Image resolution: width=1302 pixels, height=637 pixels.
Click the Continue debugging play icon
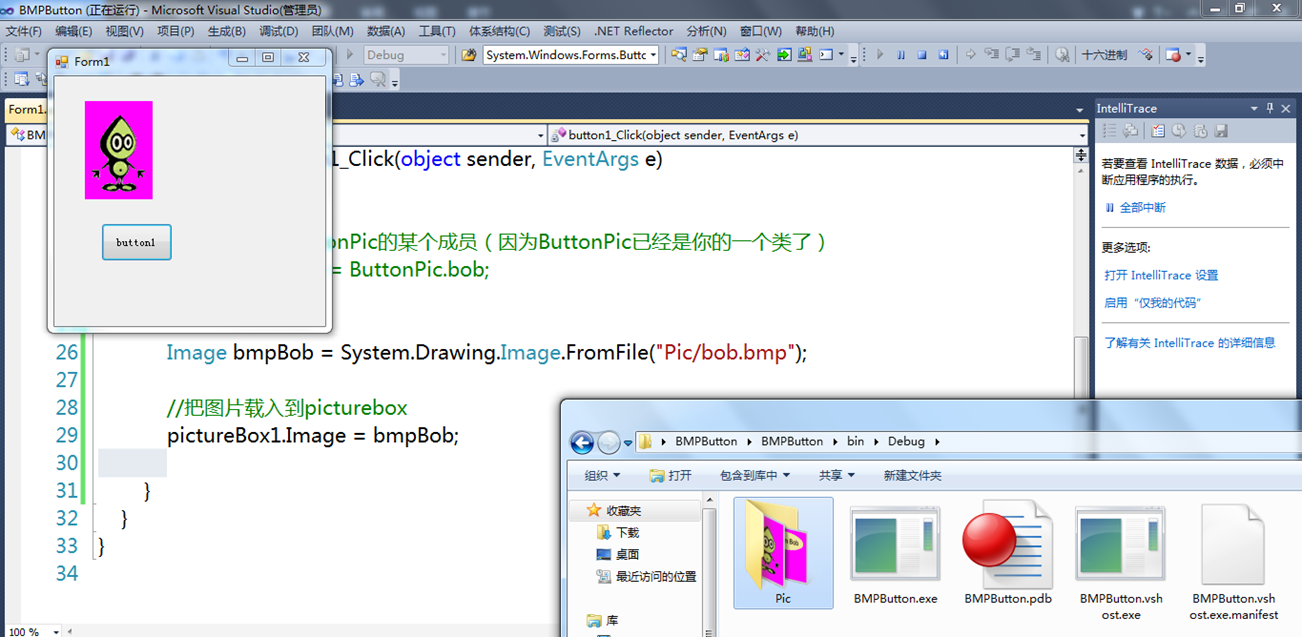[880, 55]
